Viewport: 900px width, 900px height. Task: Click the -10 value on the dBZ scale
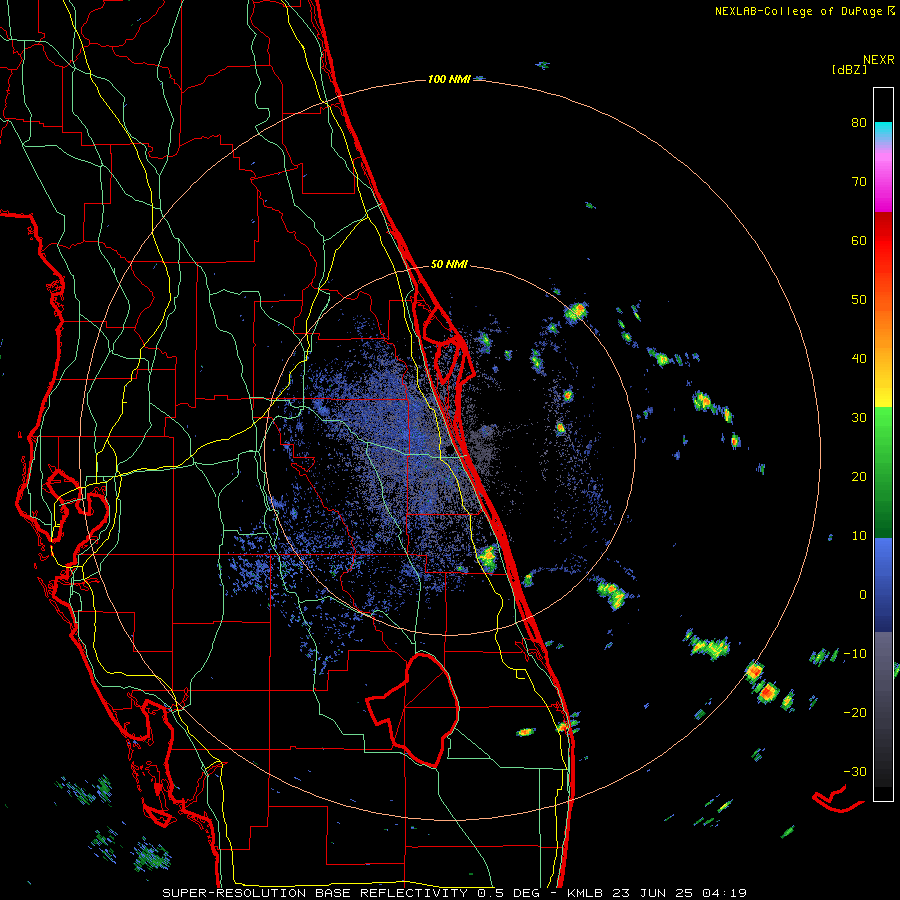coord(855,654)
